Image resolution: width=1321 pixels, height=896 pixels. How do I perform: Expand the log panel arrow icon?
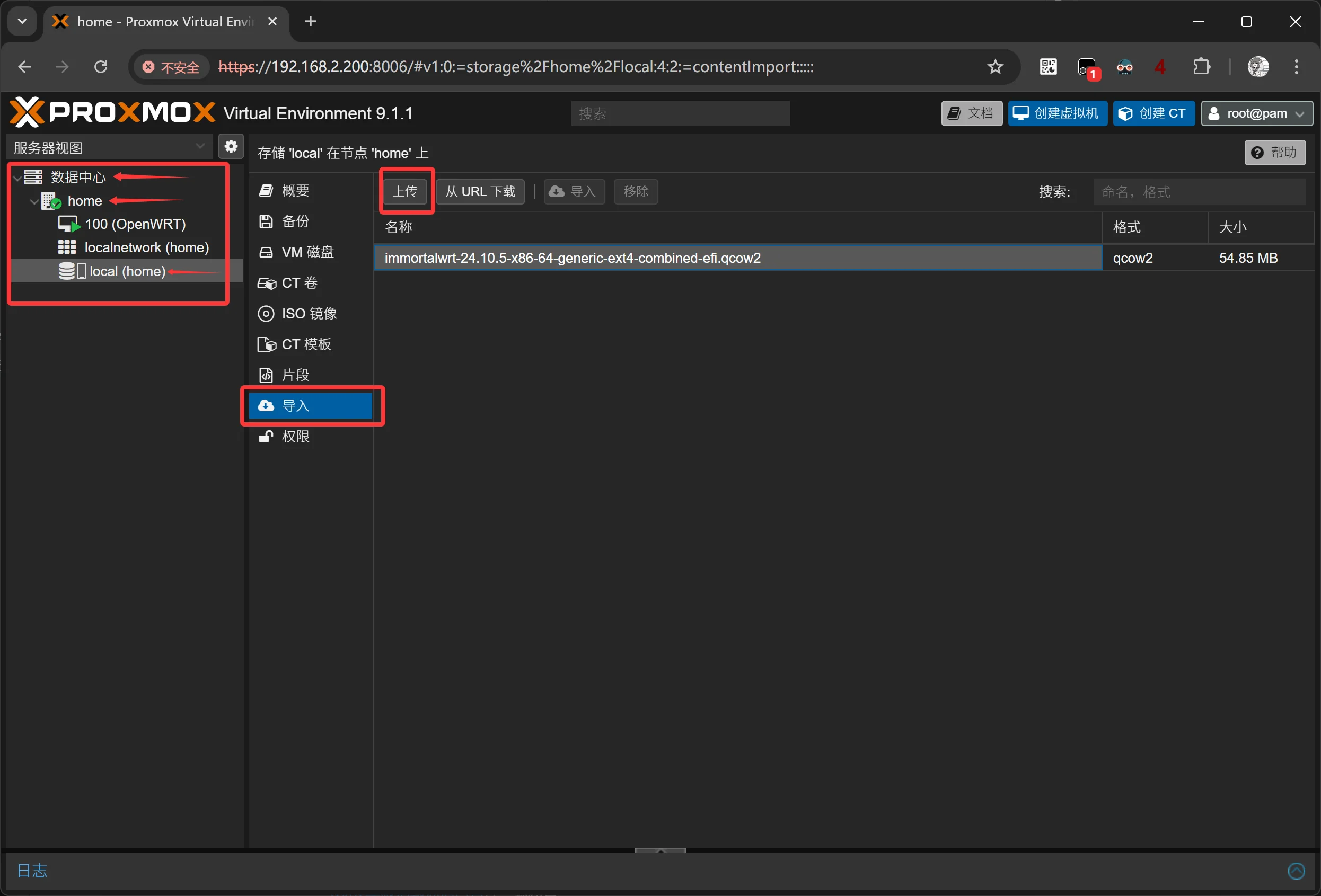(x=1296, y=871)
